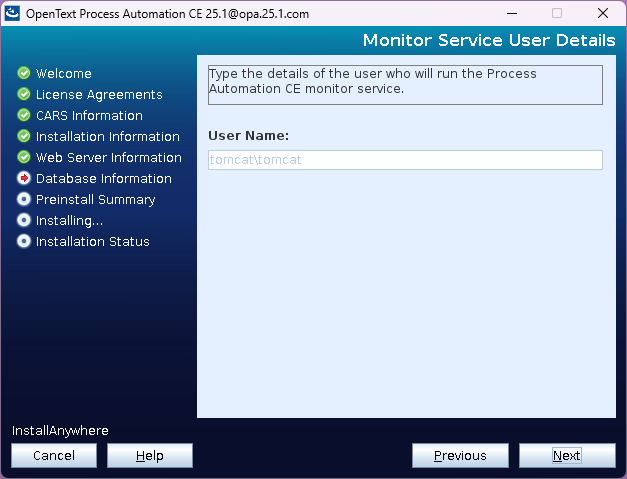Click the User Name: label

click(248, 136)
